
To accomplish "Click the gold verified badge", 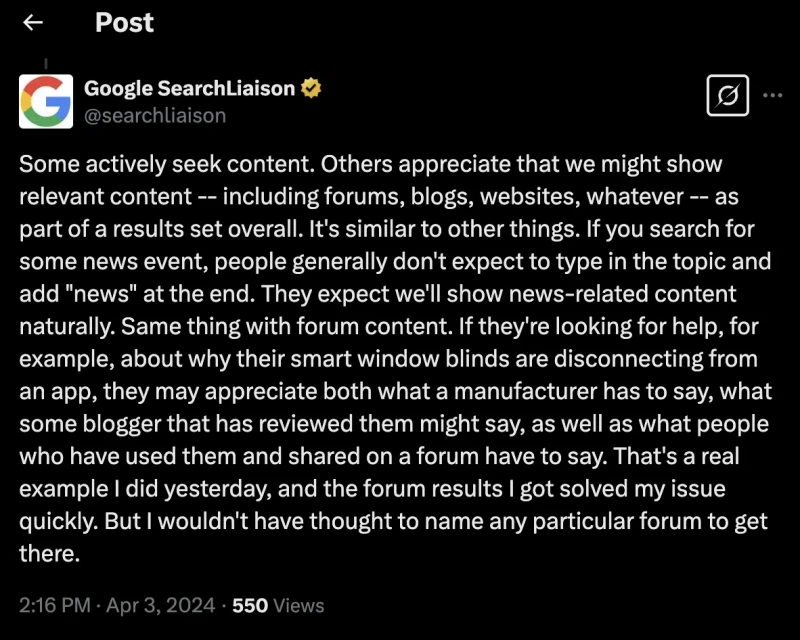I will [x=311, y=88].
